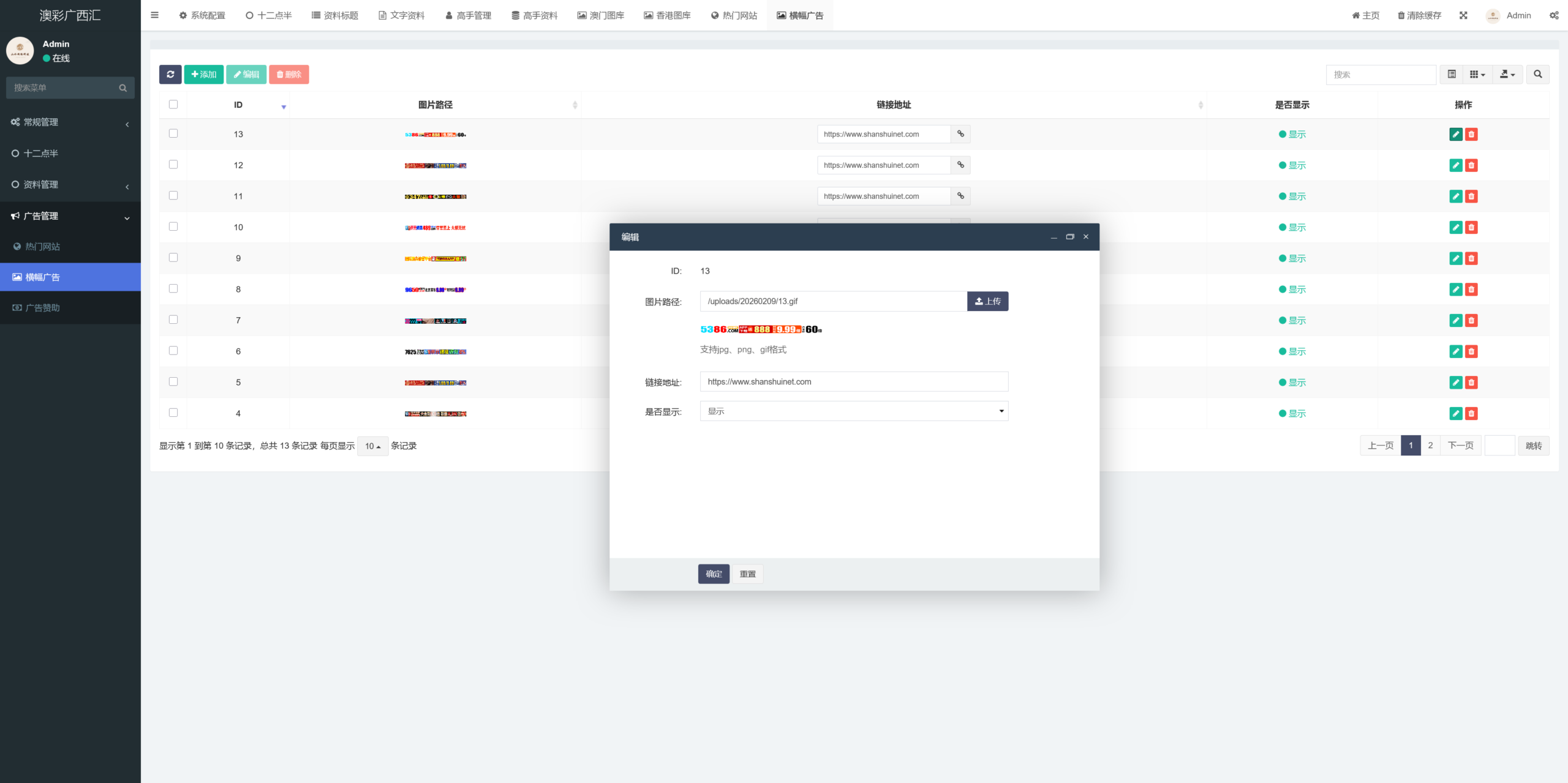This screenshot has width=1568, height=783.
Task: Open the page size dropdown showing 10
Action: click(x=372, y=446)
